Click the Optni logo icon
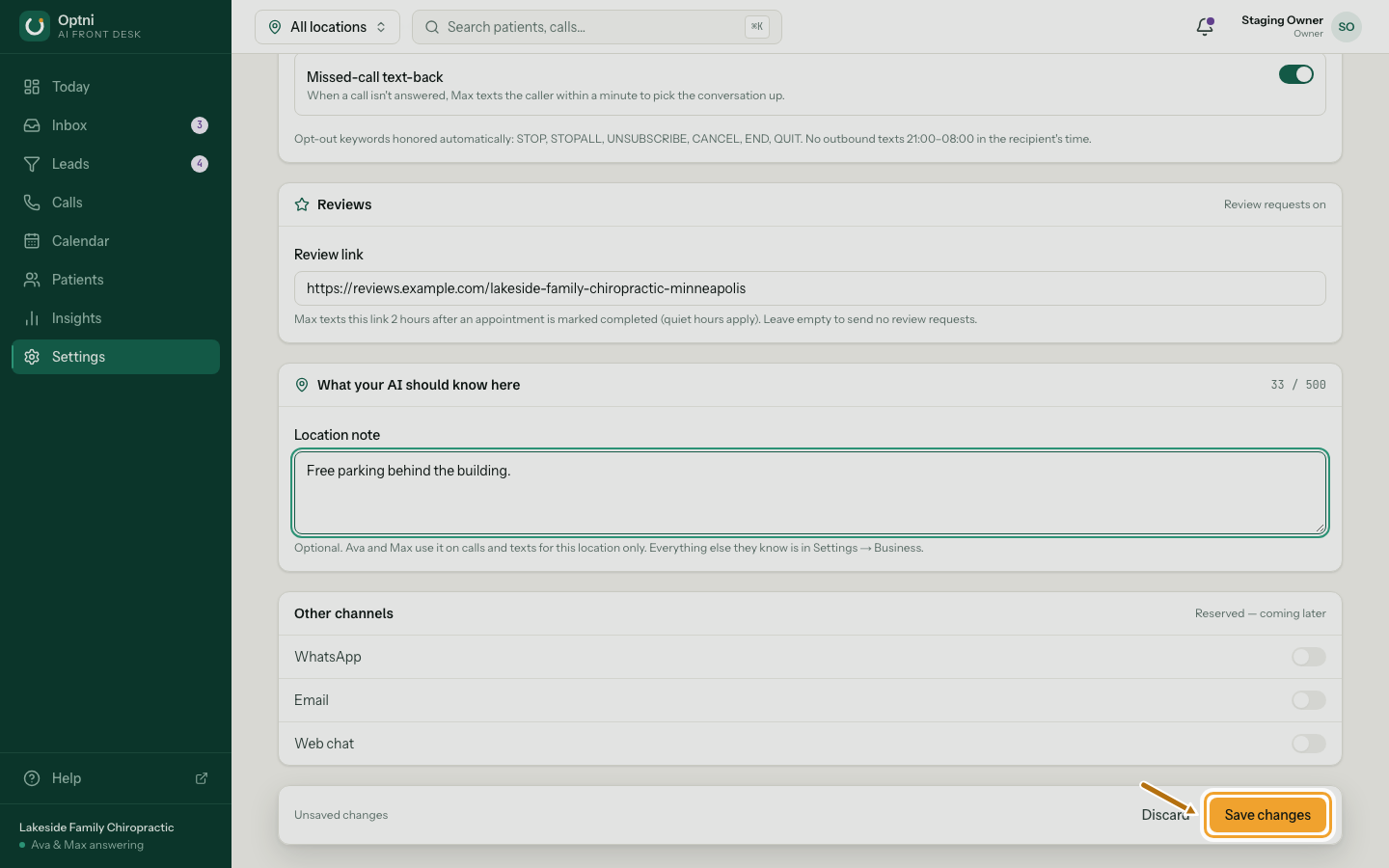The image size is (1389, 868). point(35,26)
